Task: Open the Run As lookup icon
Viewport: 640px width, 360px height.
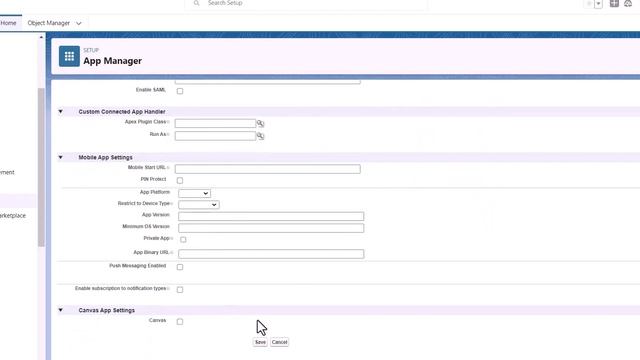Action: [x=260, y=136]
